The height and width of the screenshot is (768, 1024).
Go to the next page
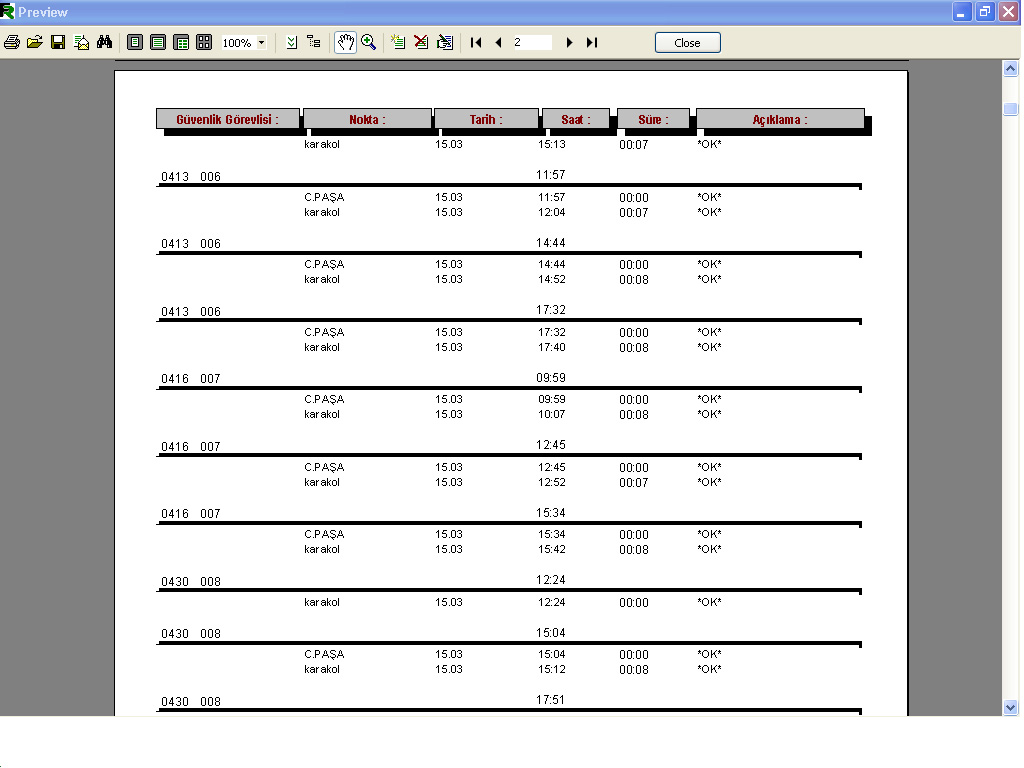point(569,42)
